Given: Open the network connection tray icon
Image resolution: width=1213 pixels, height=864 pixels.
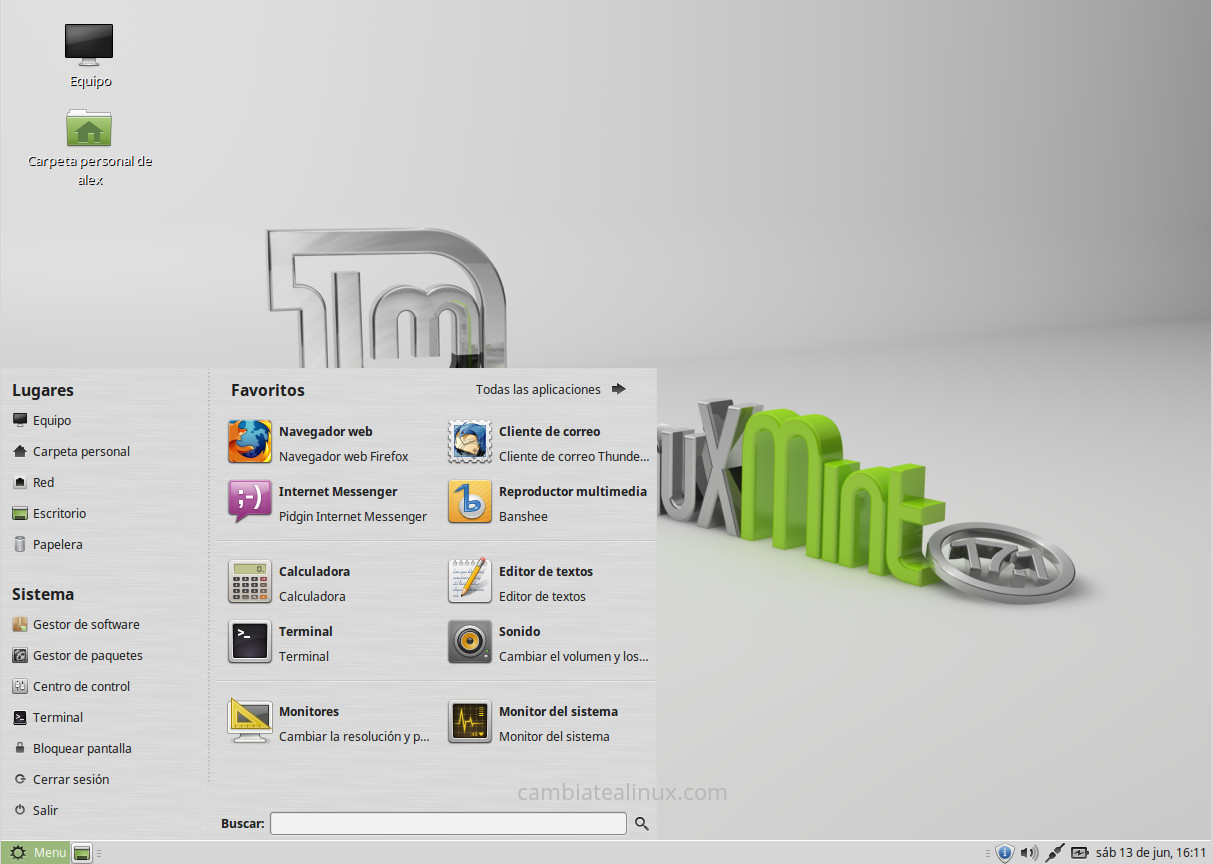Looking at the screenshot, I should click(1054, 853).
